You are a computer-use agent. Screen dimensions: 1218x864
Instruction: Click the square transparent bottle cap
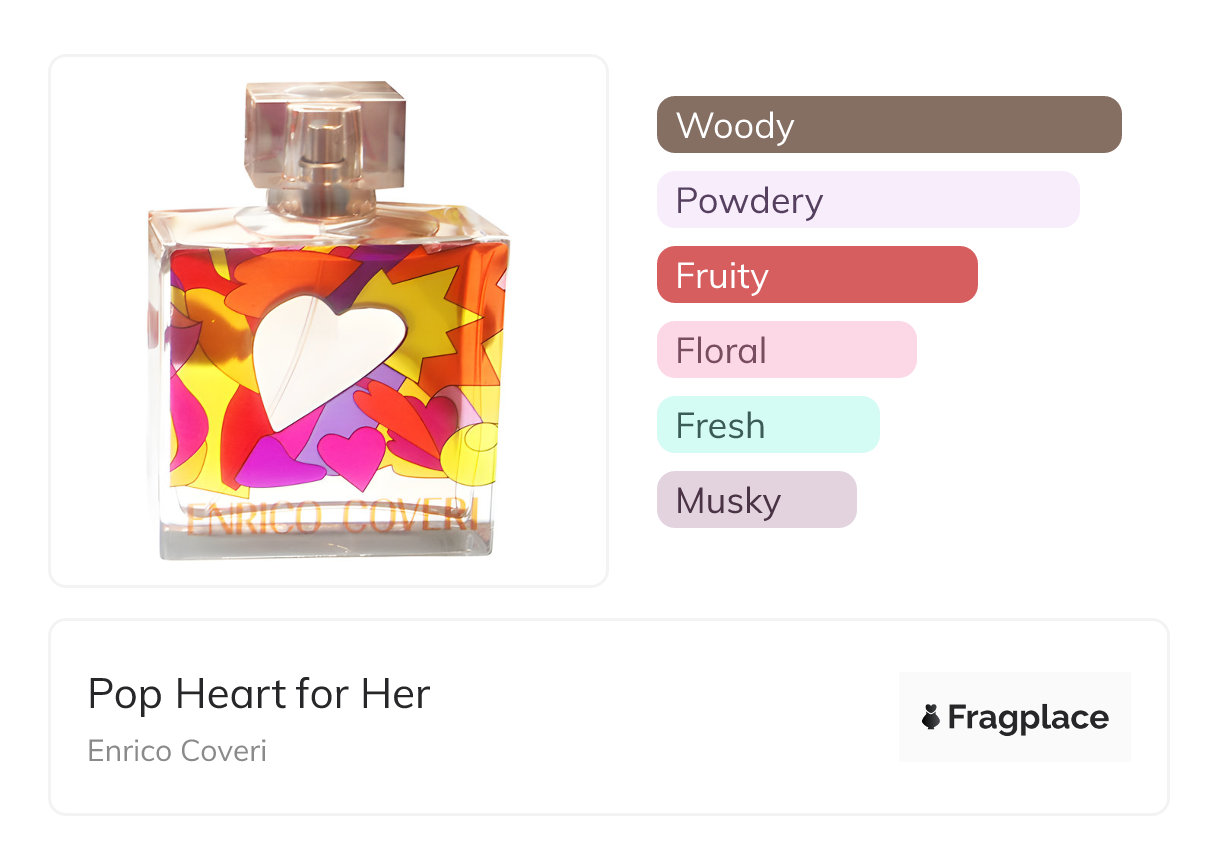(326, 135)
